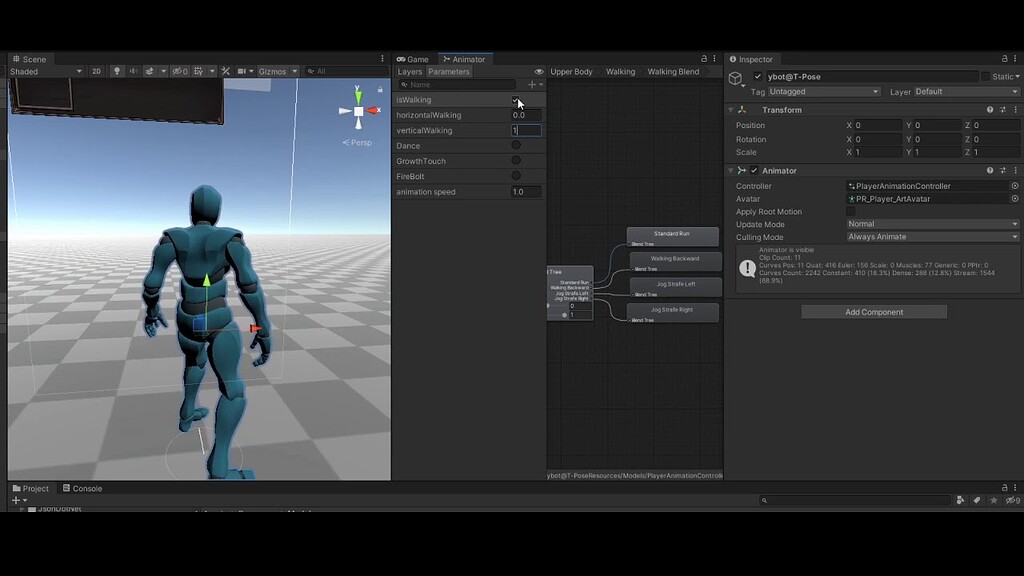
Task: Open the Shaded draw mode dropdown
Action: [x=45, y=71]
